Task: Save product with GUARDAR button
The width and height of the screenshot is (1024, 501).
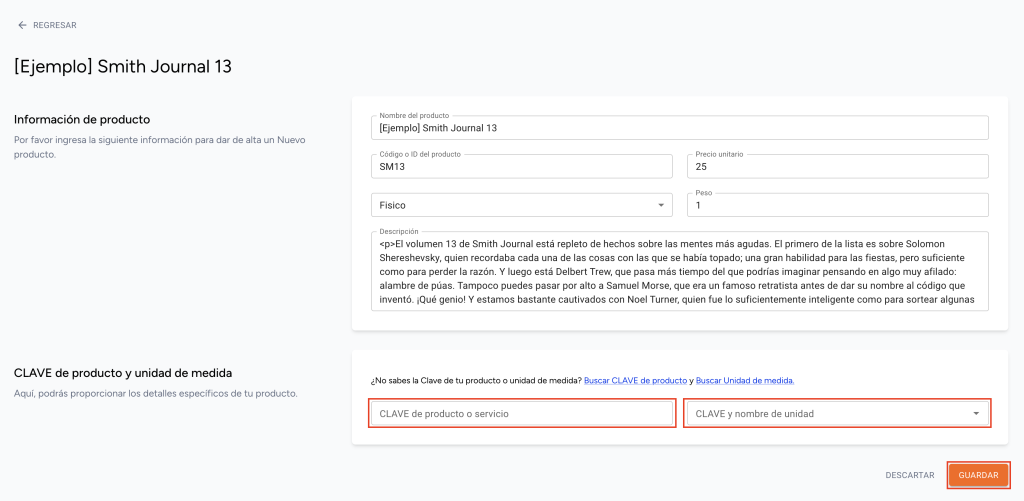Action: point(978,476)
